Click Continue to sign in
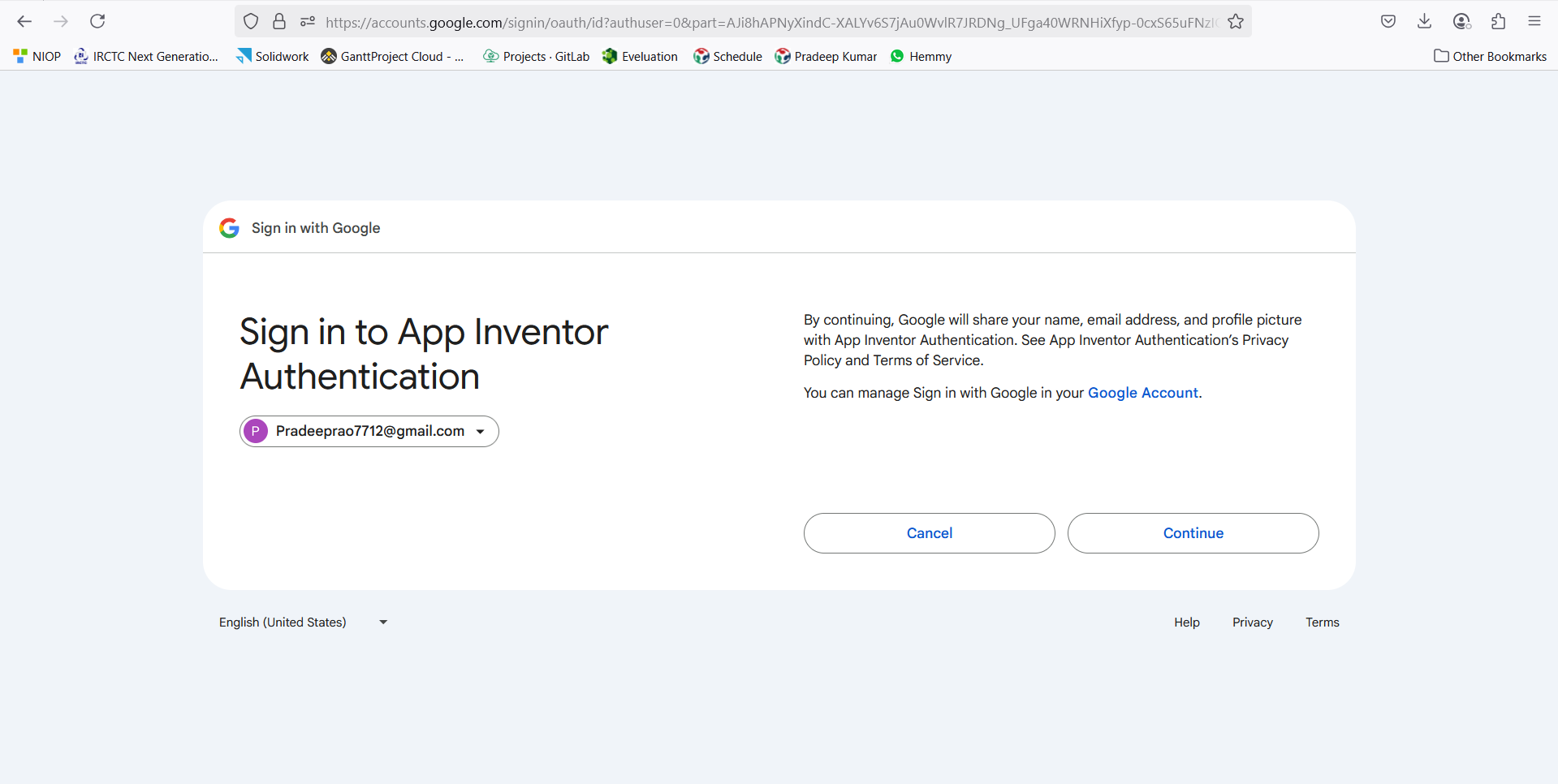The image size is (1558, 784). pyautogui.click(x=1193, y=533)
